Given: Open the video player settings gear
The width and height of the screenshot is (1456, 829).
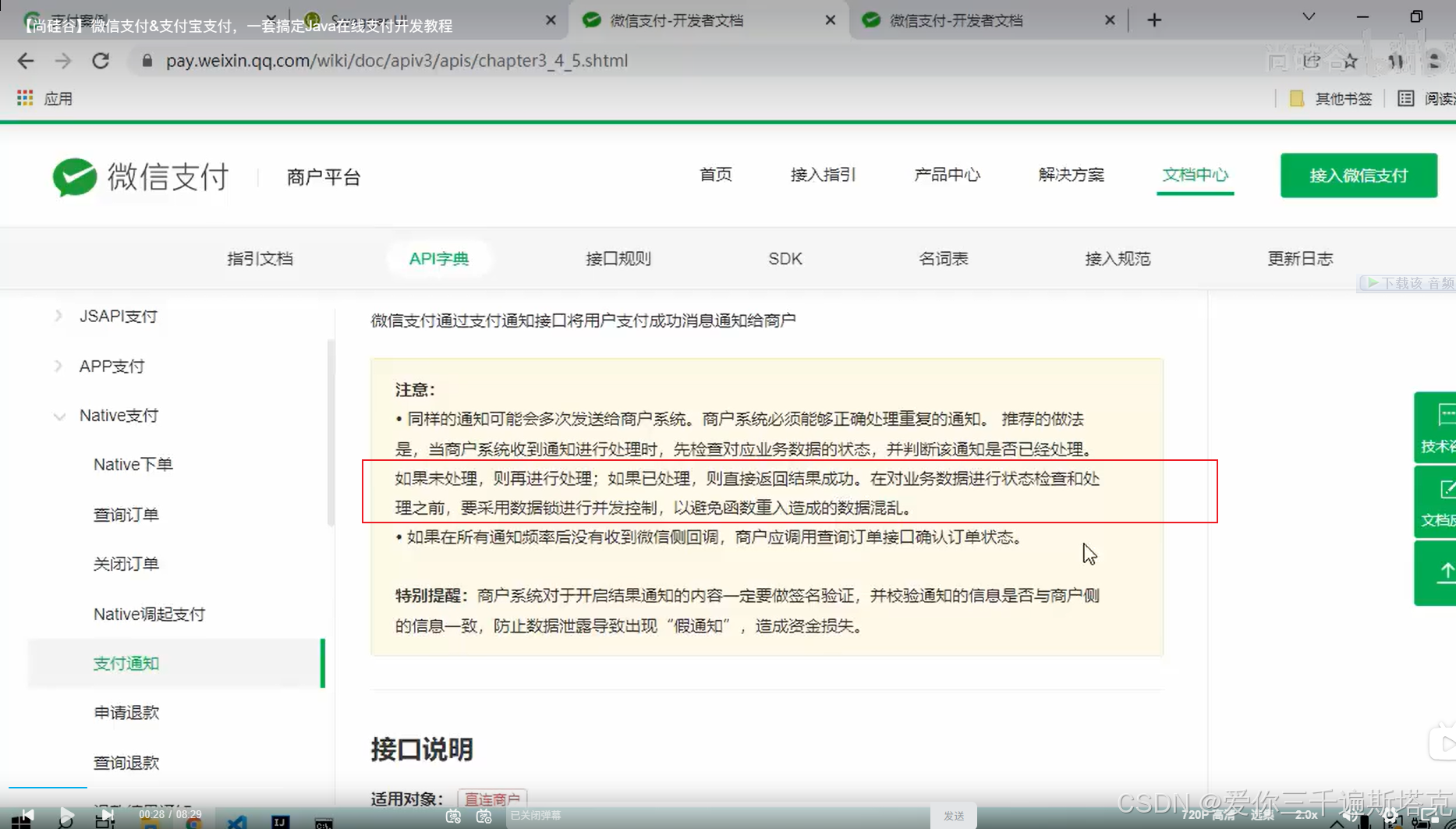Looking at the screenshot, I should click(x=1390, y=817).
